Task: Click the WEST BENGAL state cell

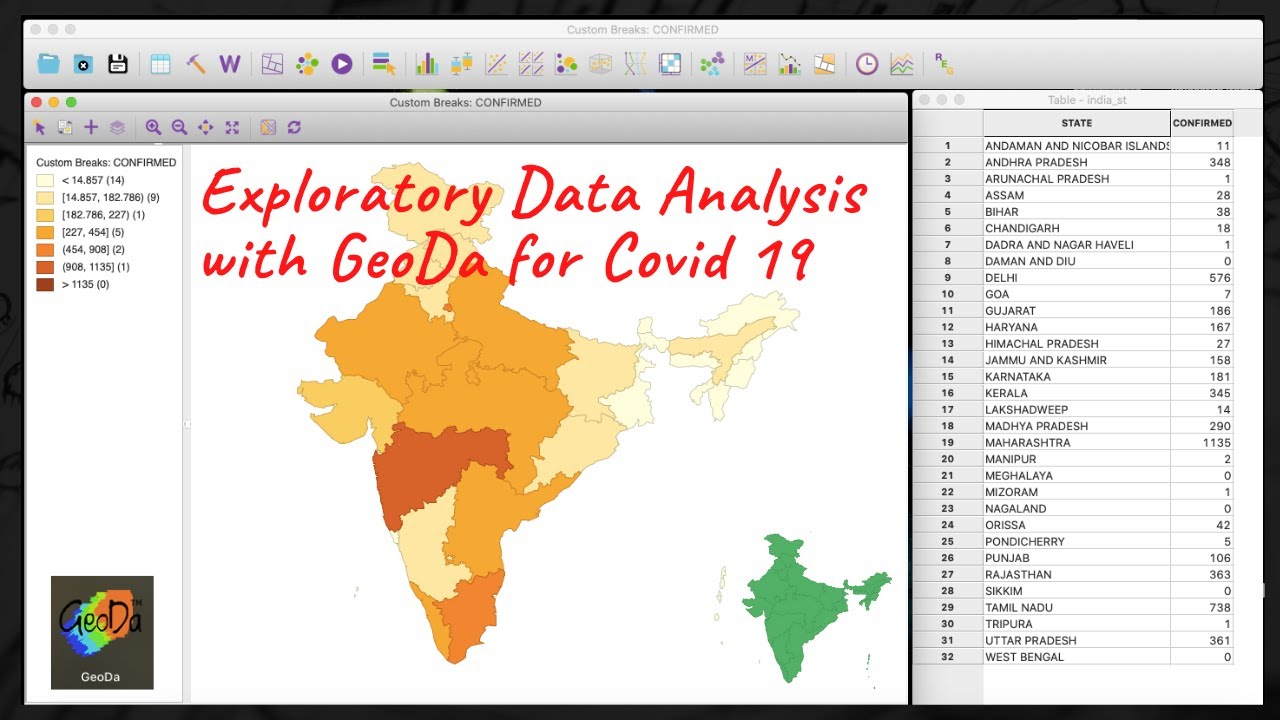Action: click(1077, 657)
